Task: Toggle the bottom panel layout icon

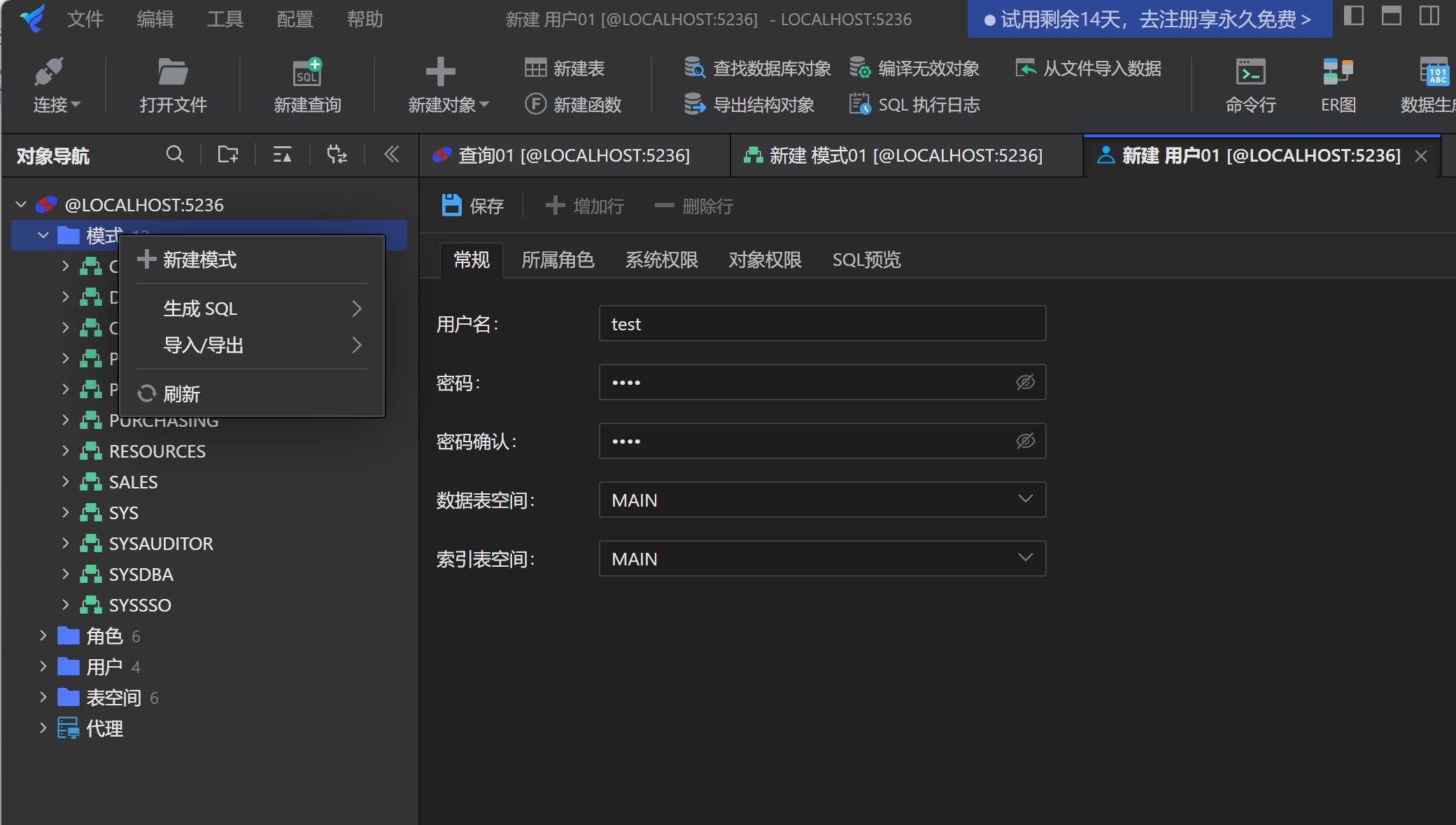Action: 1391,15
